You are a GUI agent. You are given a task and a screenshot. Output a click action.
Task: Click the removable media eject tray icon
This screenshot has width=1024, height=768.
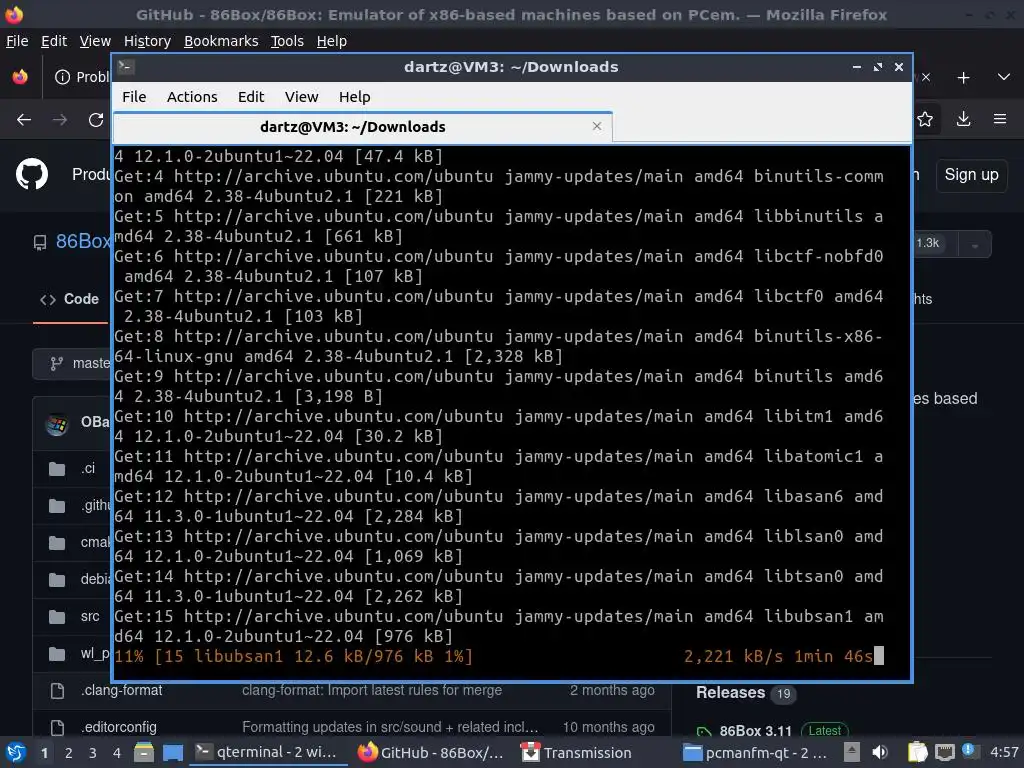click(x=852, y=752)
